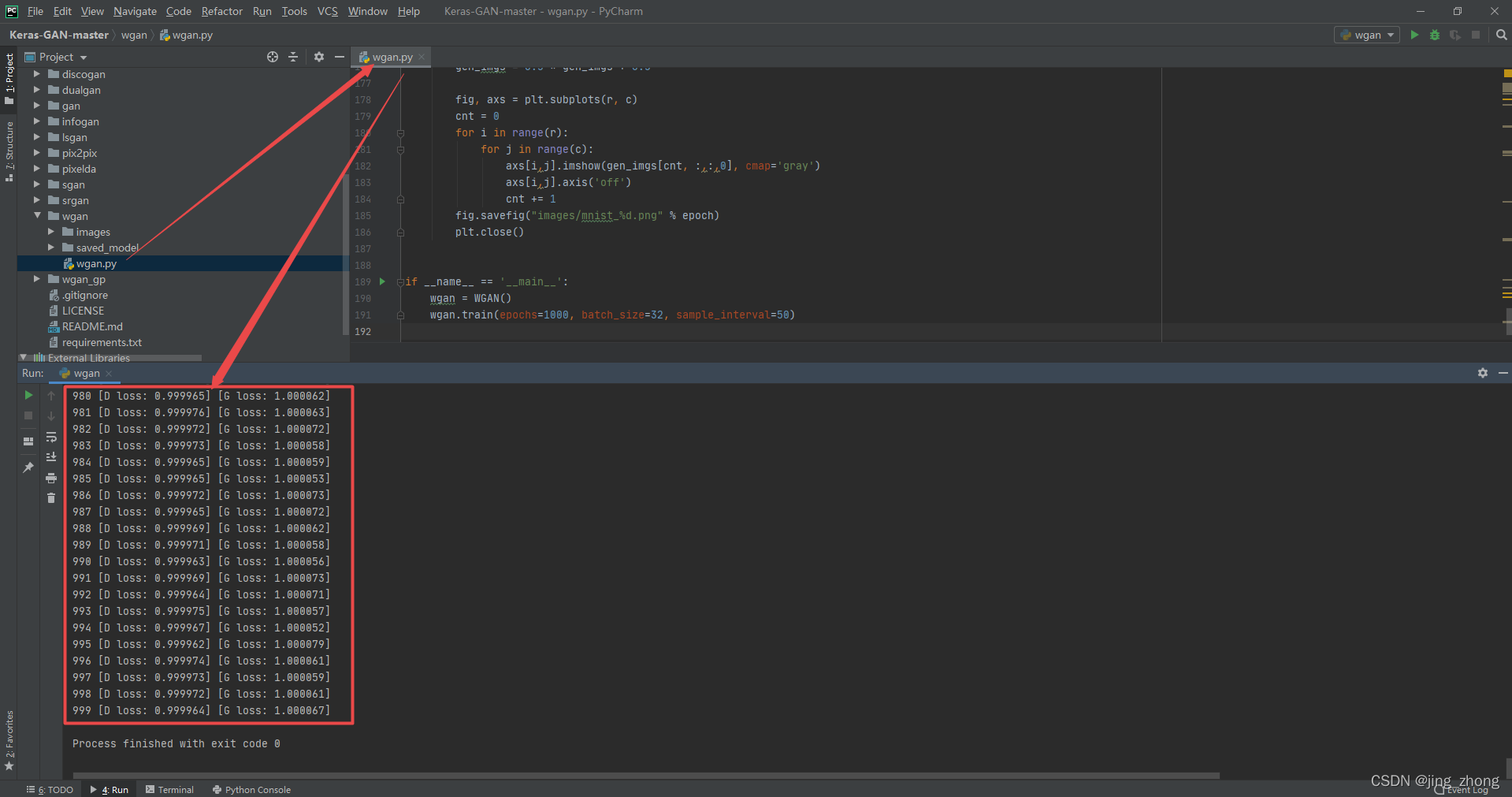
Task: Stop process button in top toolbar
Action: [x=1476, y=35]
